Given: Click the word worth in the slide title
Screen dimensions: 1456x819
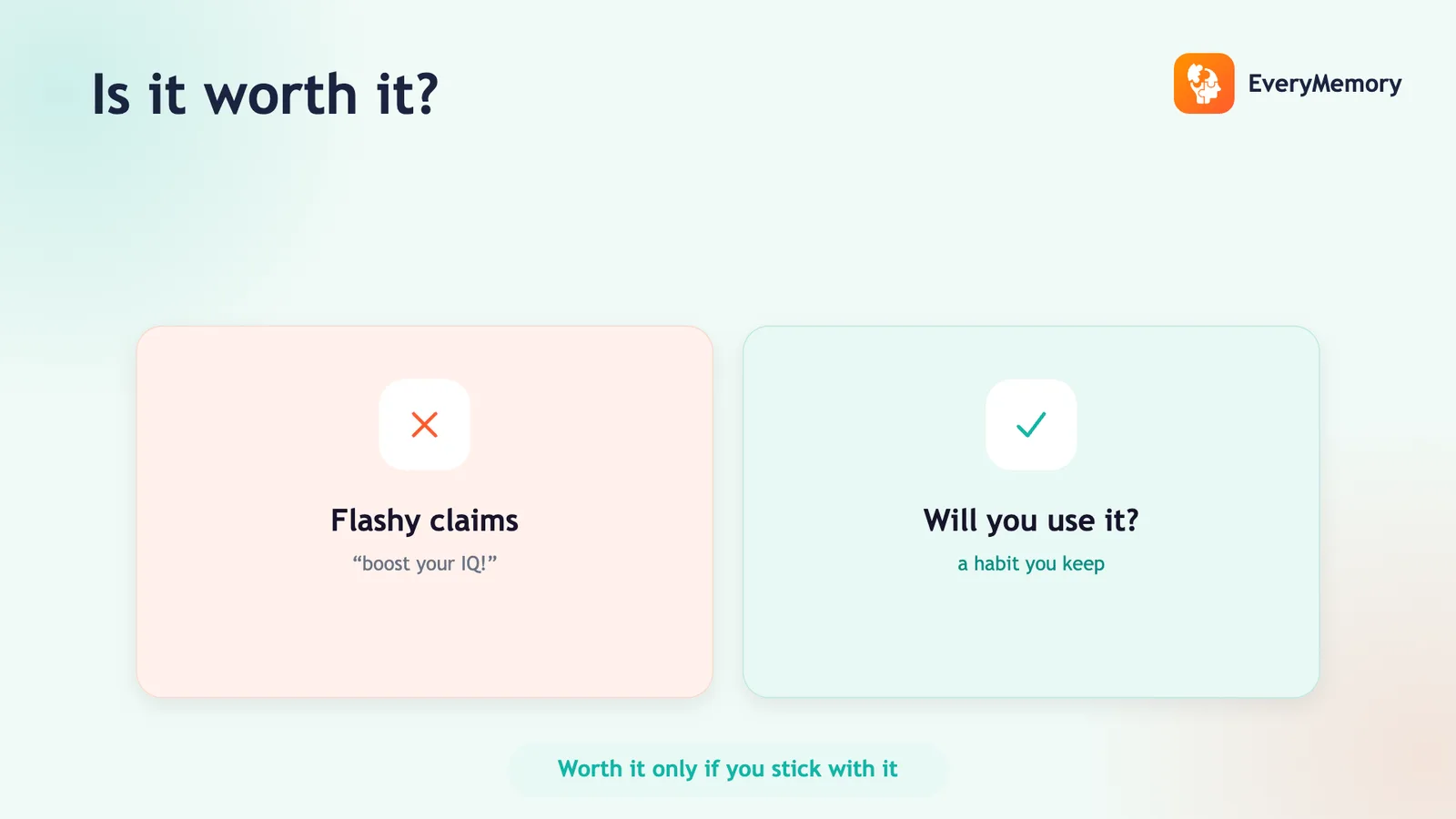Looking at the screenshot, I should point(281,95).
